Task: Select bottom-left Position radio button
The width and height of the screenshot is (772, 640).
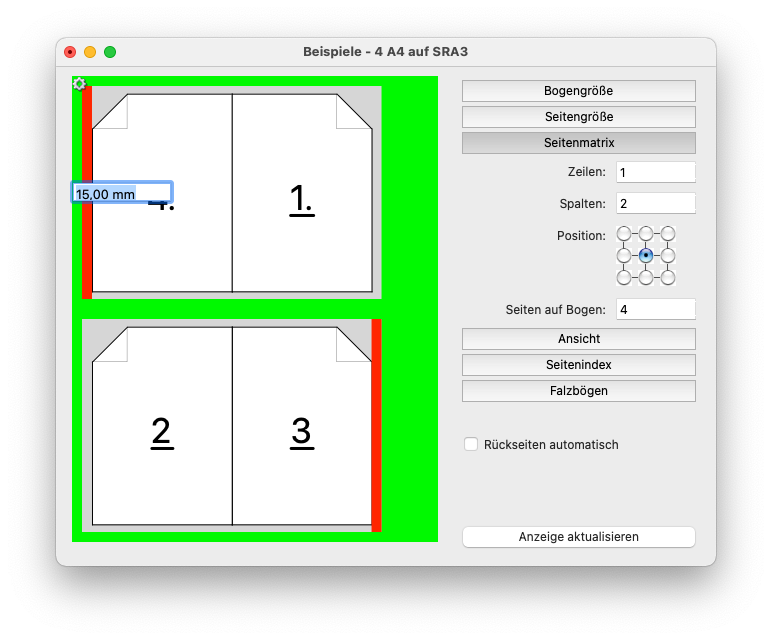Action: tap(624, 278)
